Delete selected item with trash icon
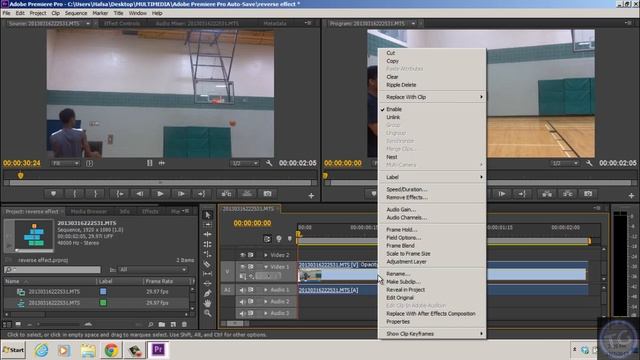 pyautogui.click(x=184, y=324)
